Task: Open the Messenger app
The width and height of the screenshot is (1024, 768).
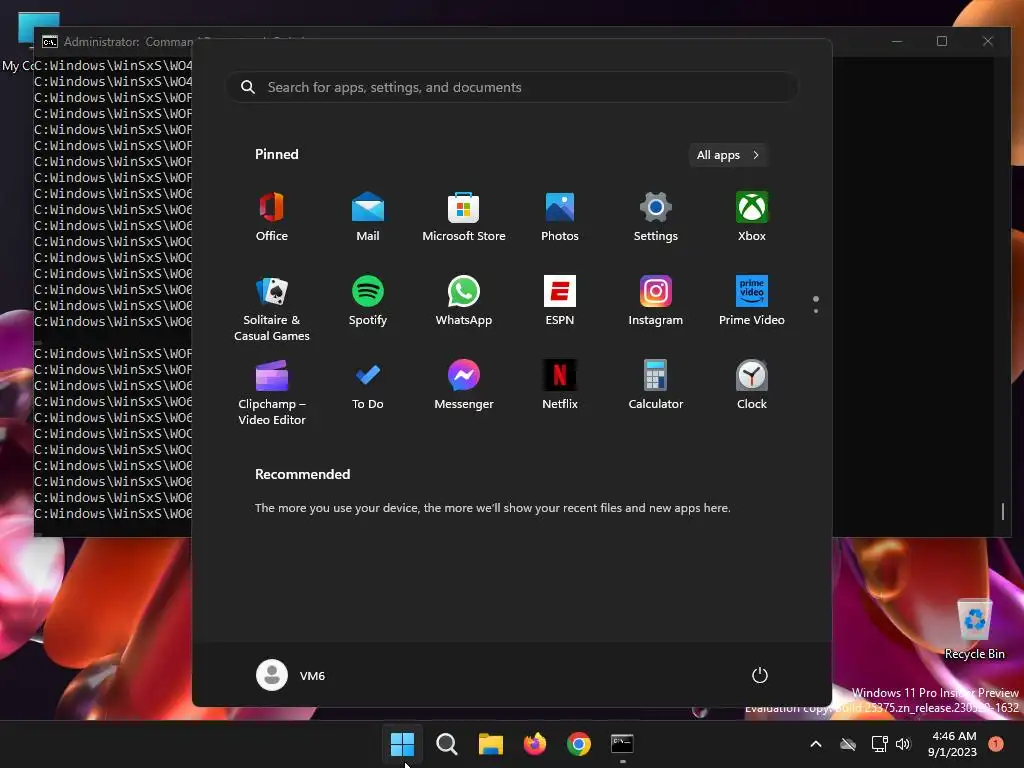Action: pyautogui.click(x=464, y=386)
